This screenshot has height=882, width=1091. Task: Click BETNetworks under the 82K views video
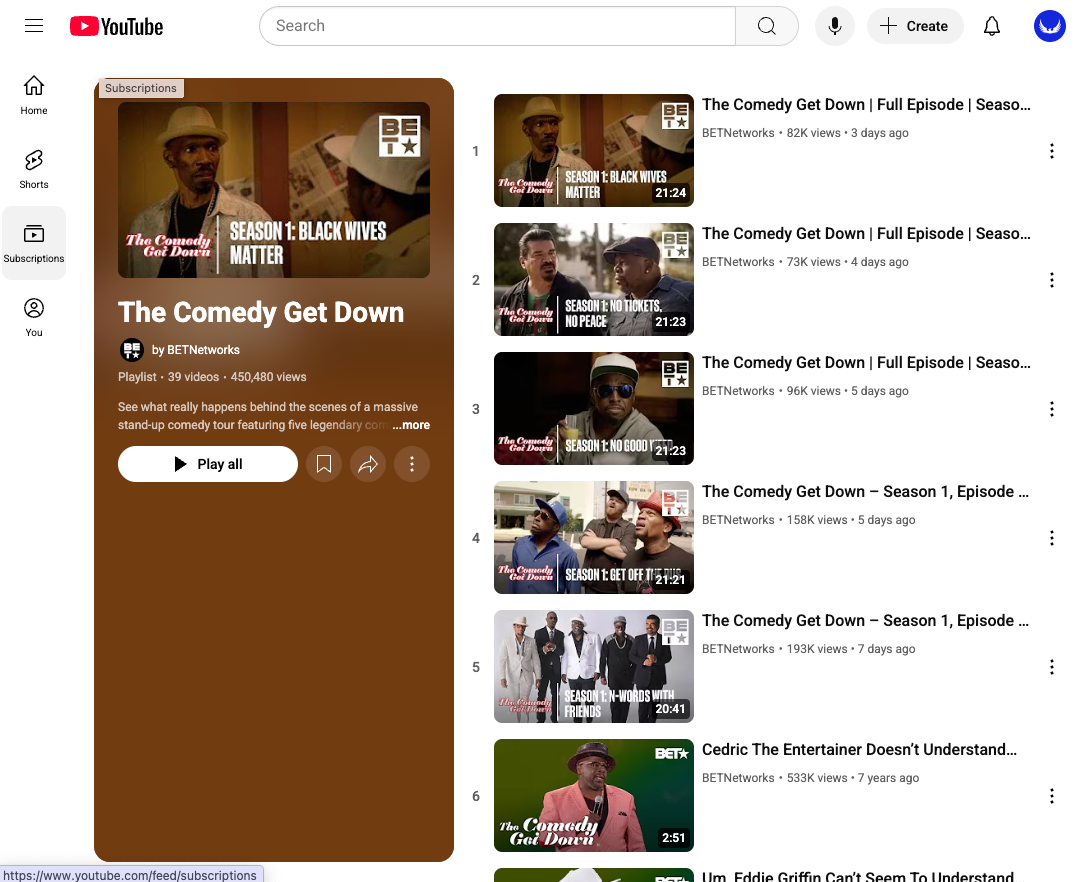click(x=738, y=133)
